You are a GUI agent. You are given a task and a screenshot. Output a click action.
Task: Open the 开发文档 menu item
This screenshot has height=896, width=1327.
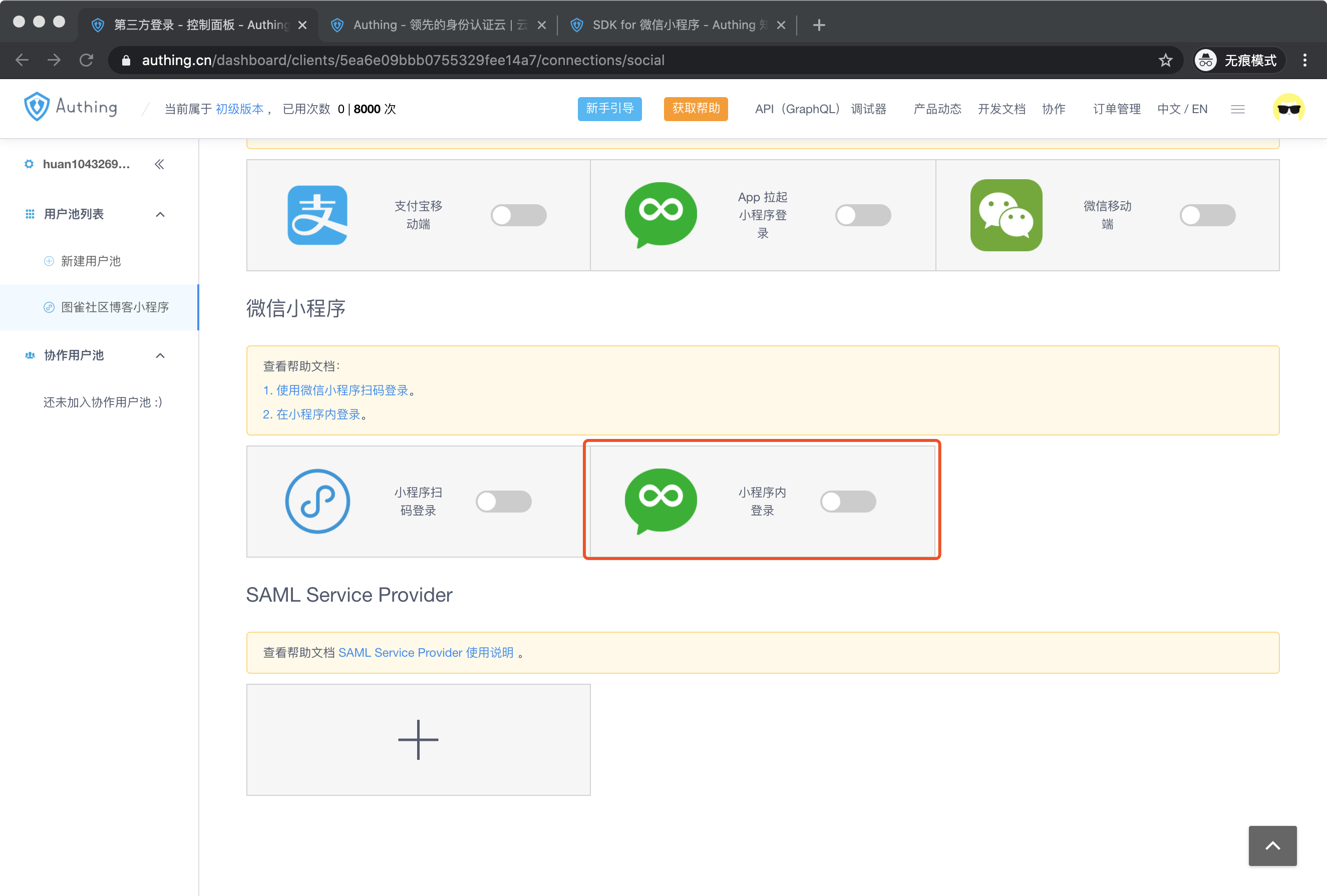[x=1001, y=109]
